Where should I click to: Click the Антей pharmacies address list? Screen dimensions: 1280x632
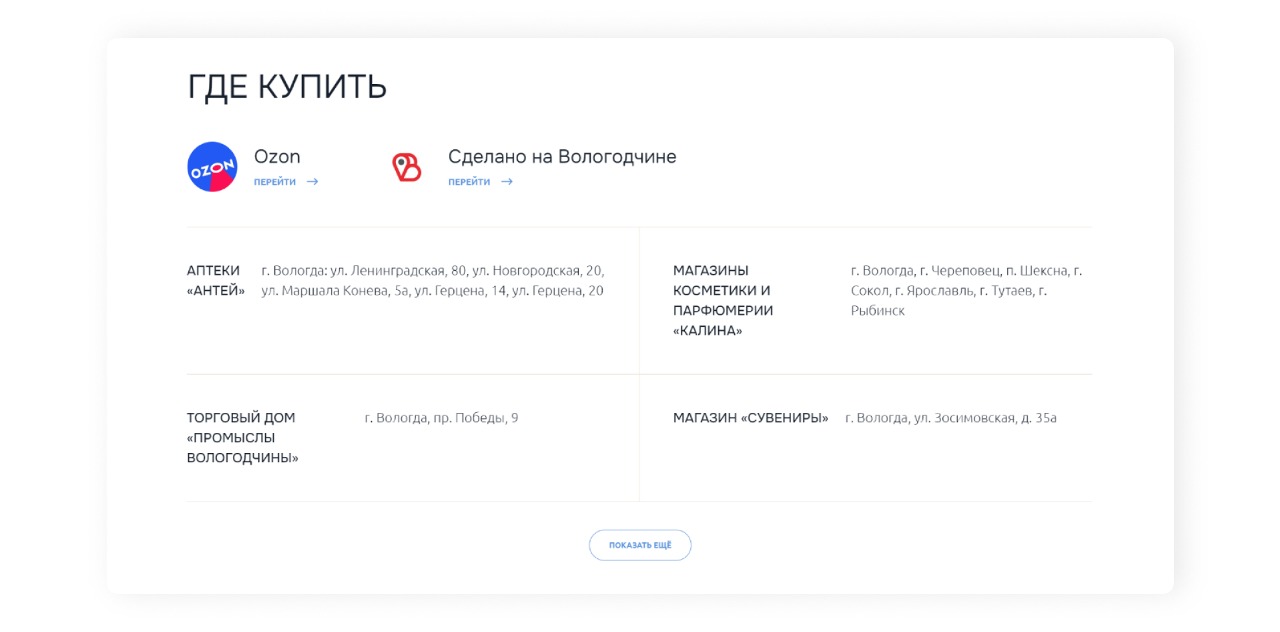[432, 280]
